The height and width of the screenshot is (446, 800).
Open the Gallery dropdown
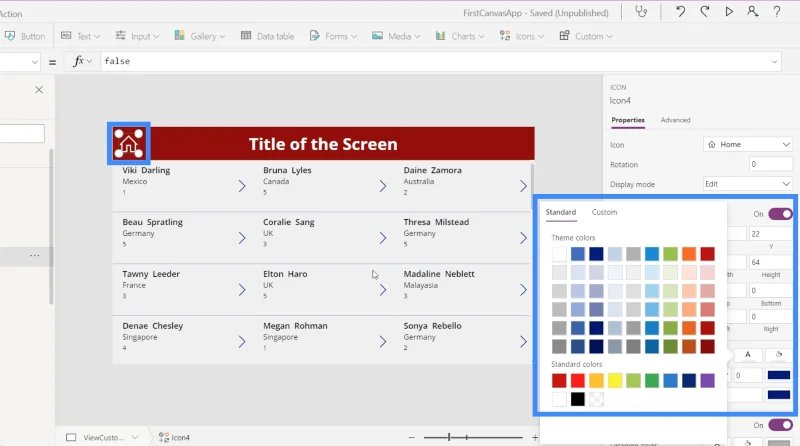pos(199,36)
